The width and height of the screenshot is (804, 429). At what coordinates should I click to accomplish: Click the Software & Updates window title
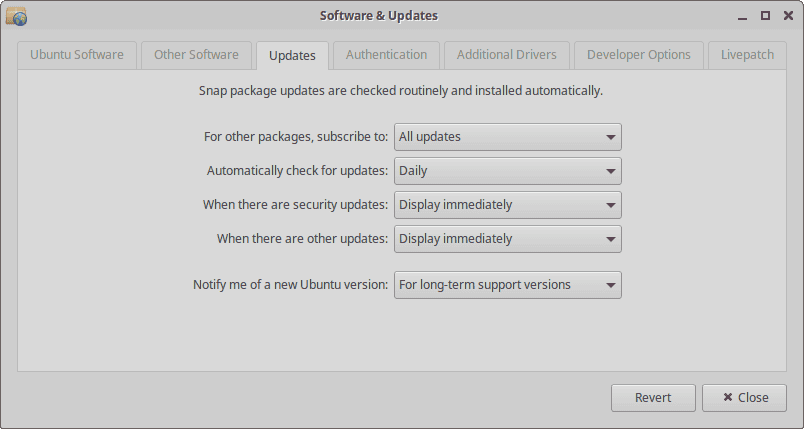(x=379, y=16)
